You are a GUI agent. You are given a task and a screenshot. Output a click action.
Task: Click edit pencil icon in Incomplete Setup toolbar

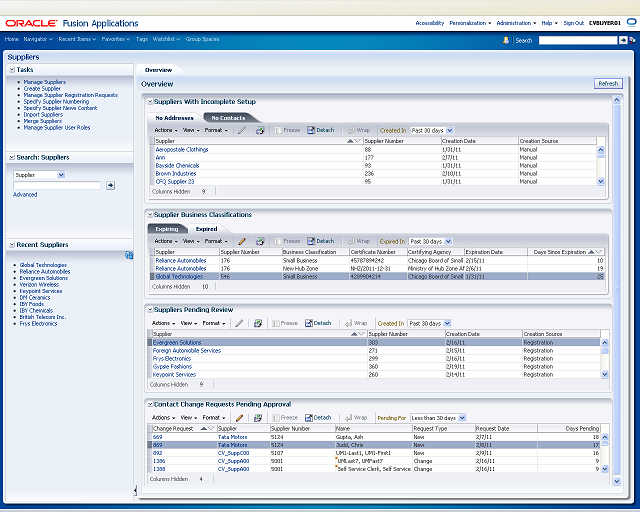(242, 130)
